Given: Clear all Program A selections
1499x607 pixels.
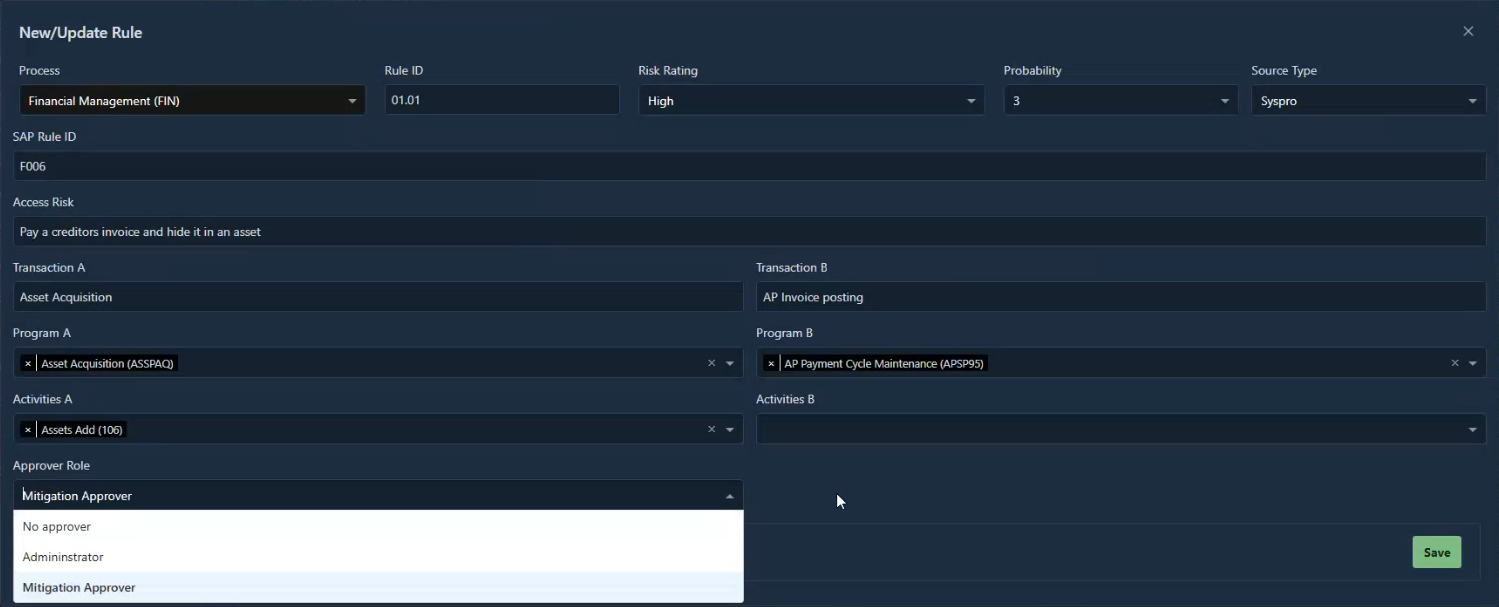Looking at the screenshot, I should tap(712, 363).
